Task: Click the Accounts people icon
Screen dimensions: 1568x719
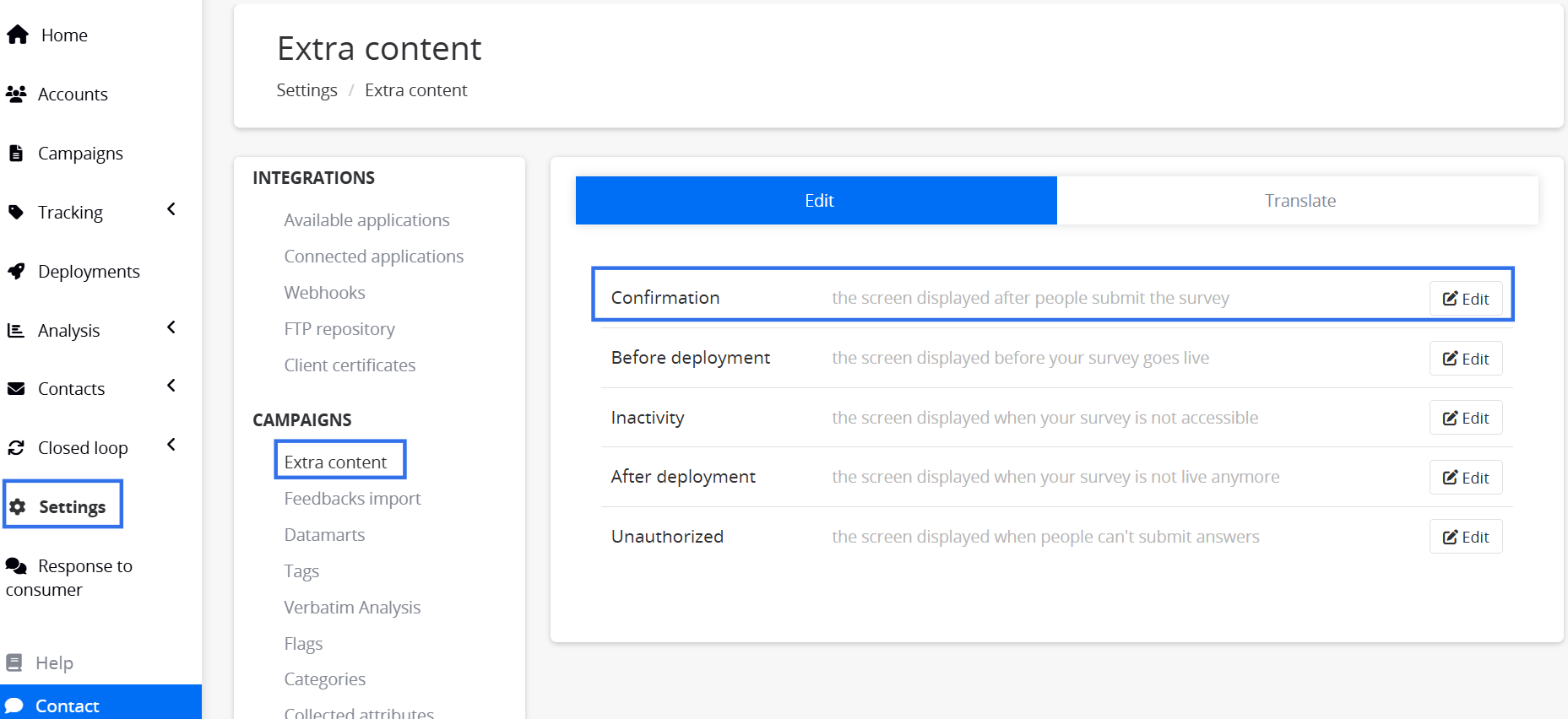Action: (16, 94)
